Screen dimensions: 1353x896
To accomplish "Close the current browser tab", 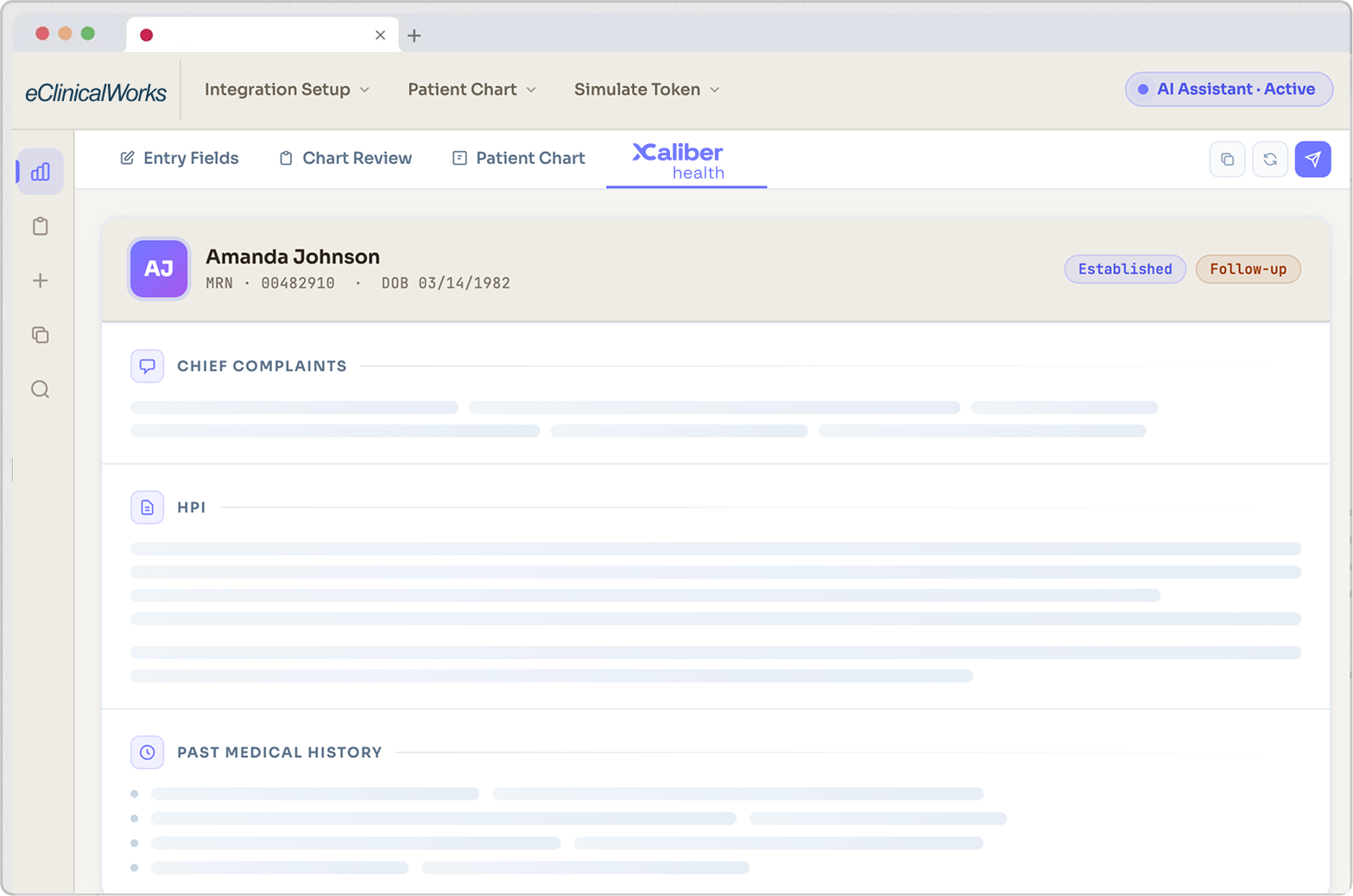I will click(x=380, y=35).
